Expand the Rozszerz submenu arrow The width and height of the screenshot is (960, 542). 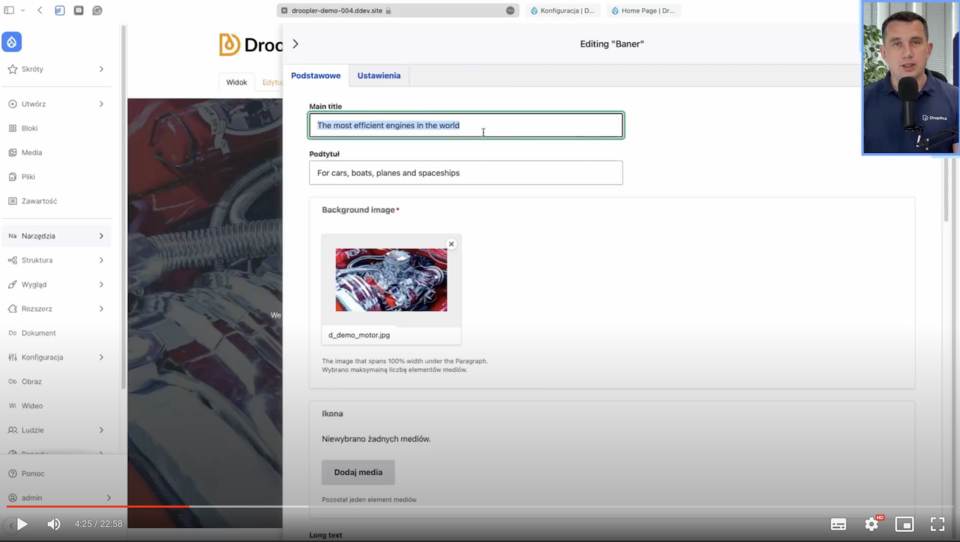tap(102, 309)
